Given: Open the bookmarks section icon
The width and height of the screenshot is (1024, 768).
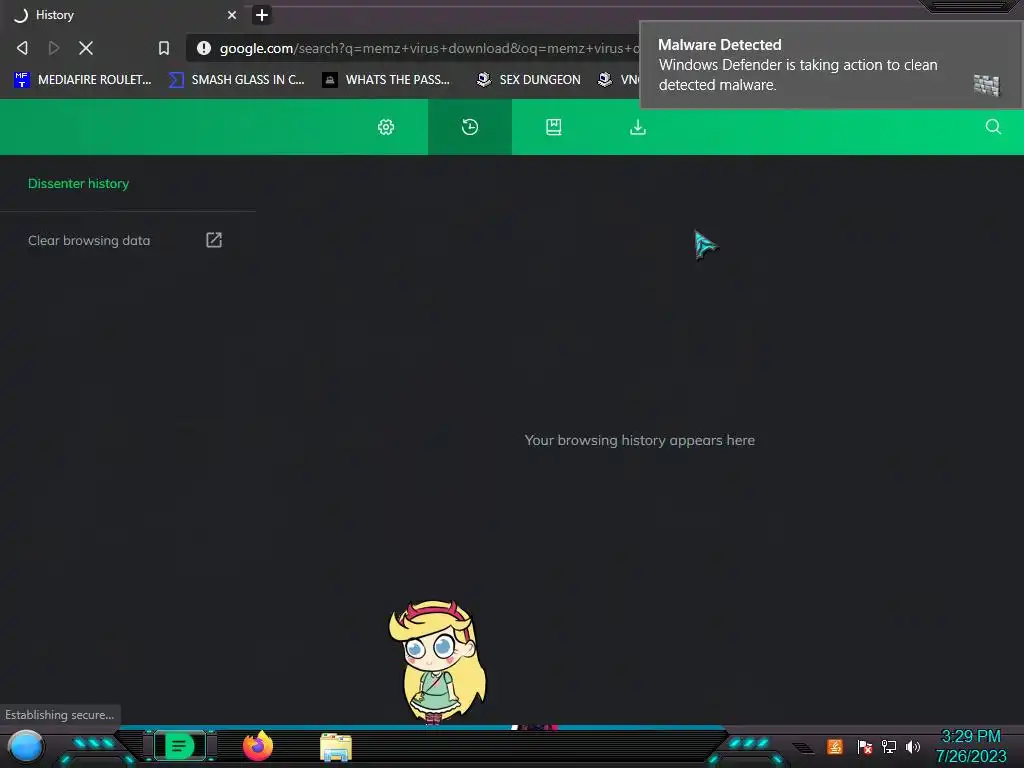Looking at the screenshot, I should [x=554, y=127].
